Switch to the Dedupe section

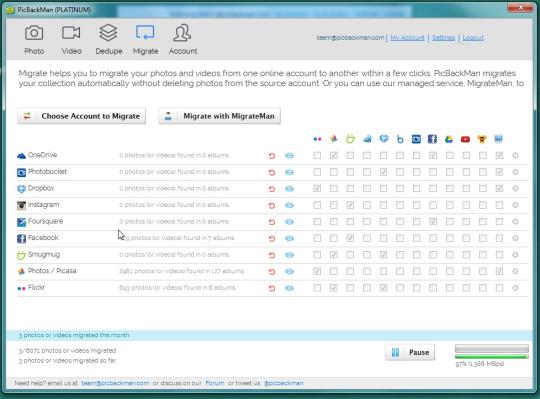[108, 40]
